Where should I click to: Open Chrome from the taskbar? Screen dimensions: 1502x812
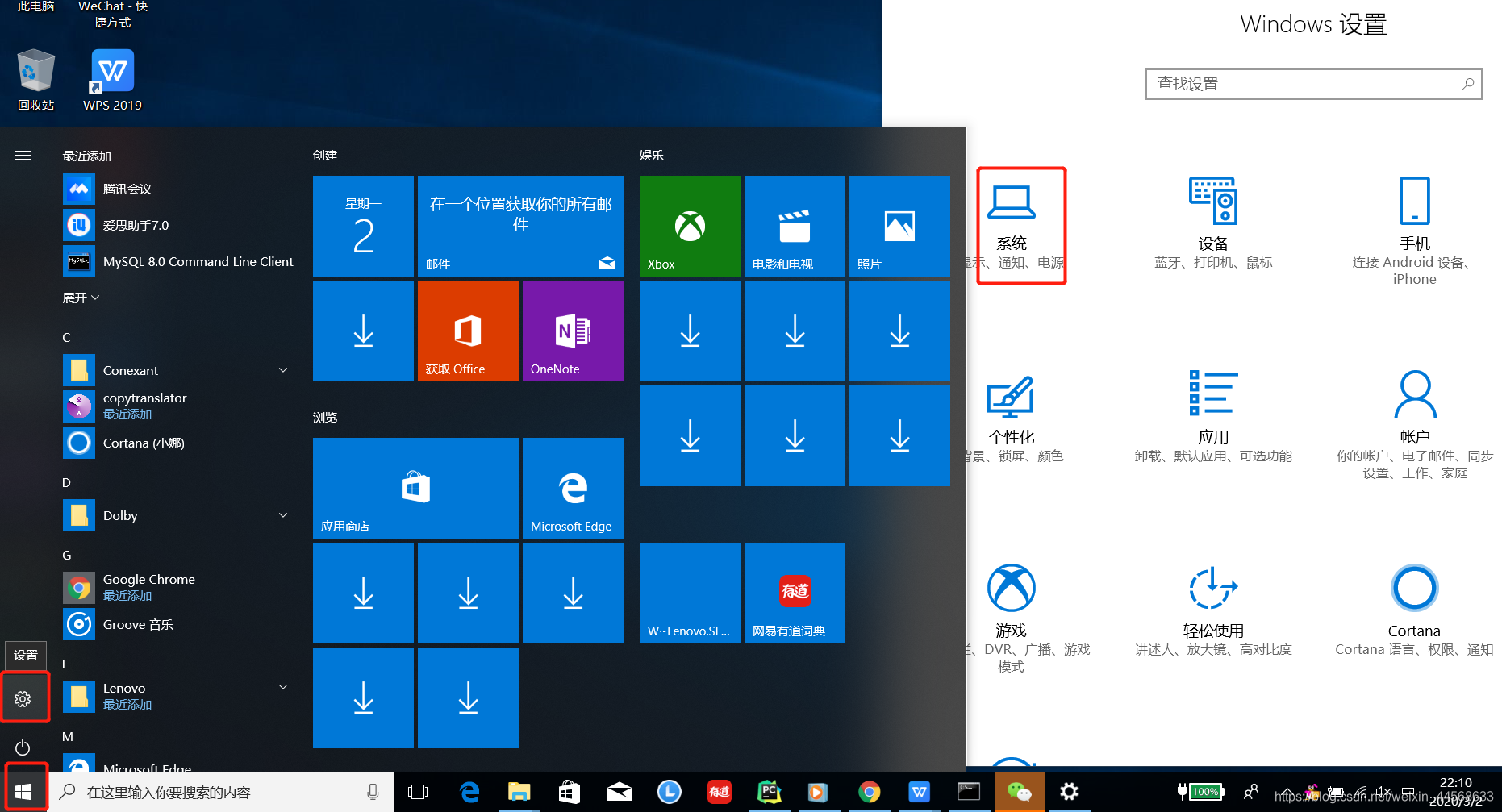point(869,792)
